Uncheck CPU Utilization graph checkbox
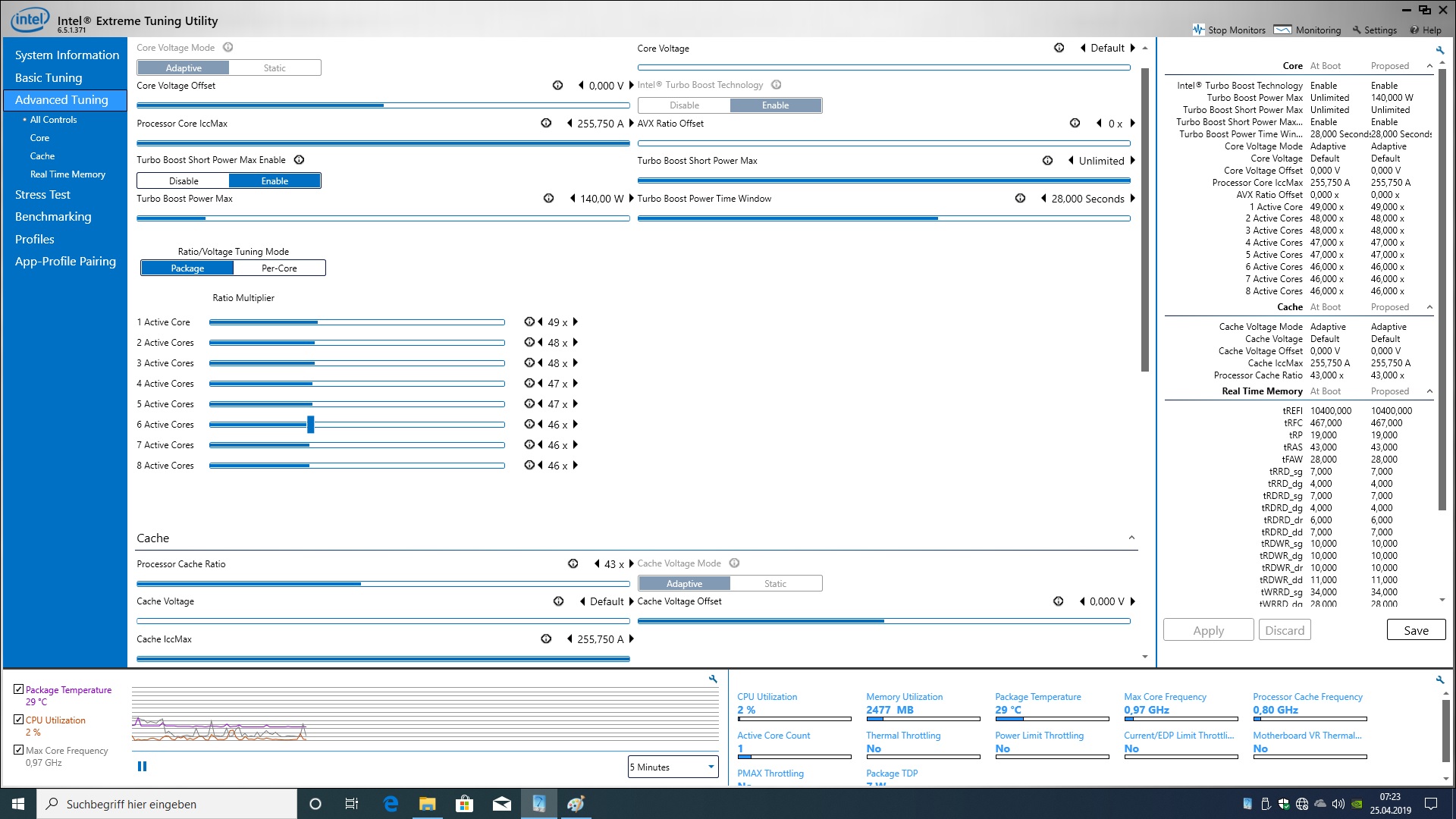The height and width of the screenshot is (819, 1456). point(19,720)
